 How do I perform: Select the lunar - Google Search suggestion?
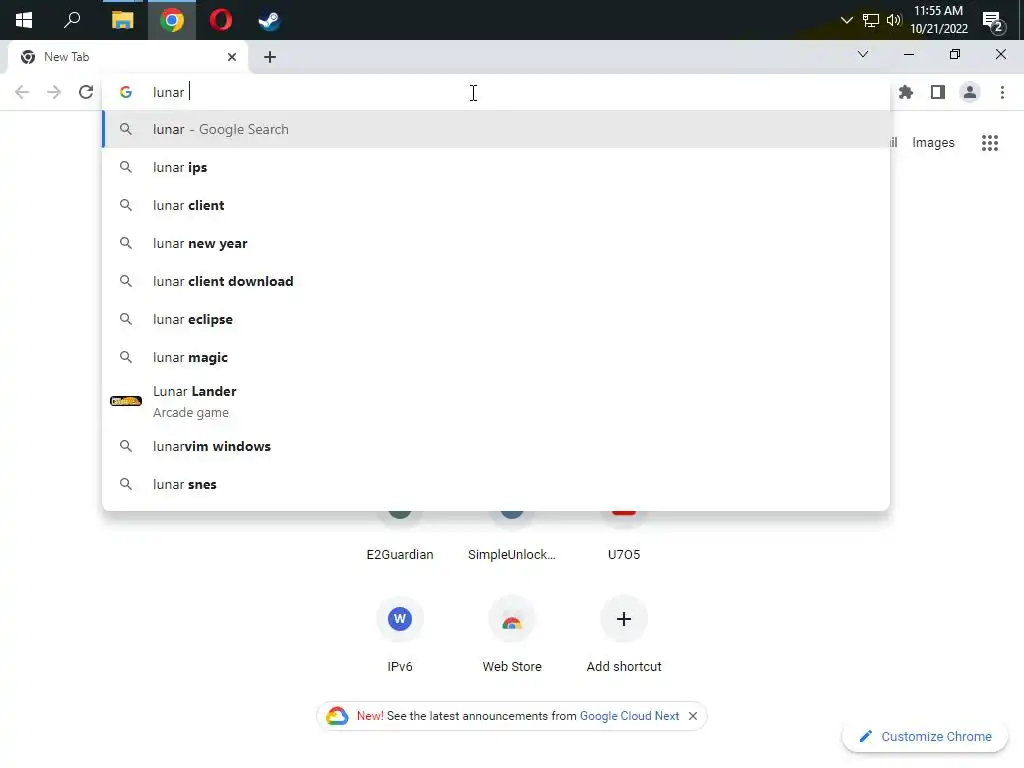[x=496, y=129]
